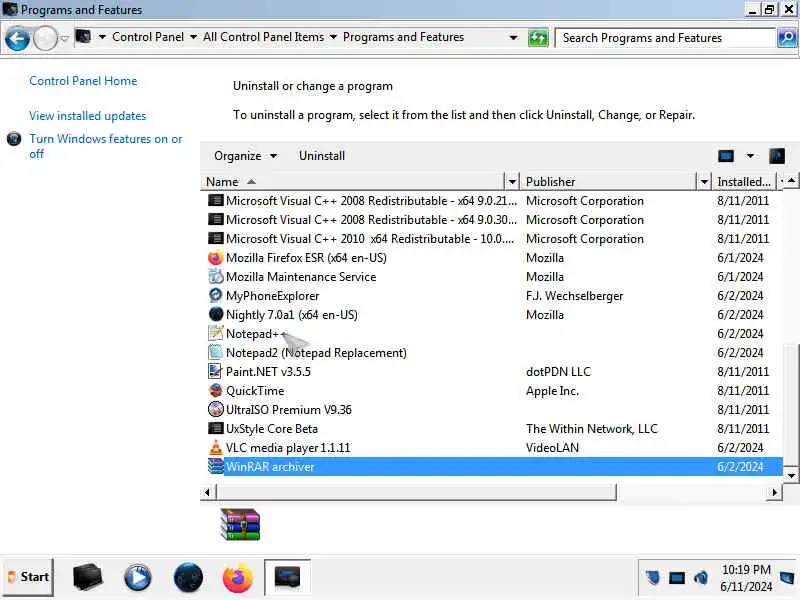
Task: Click the taskbar clock showing 10:19 PM
Action: point(746,578)
